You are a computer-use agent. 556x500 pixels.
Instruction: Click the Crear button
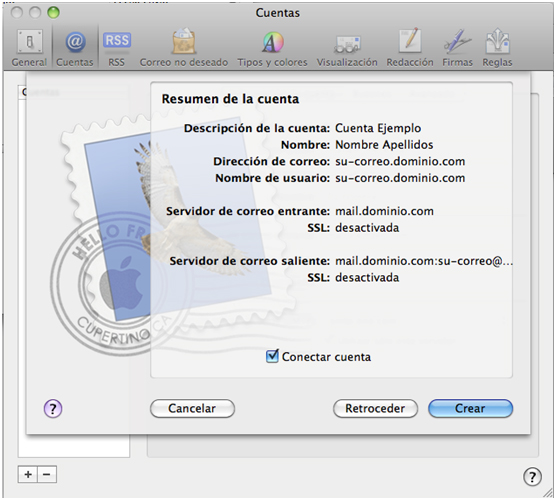(x=470, y=409)
